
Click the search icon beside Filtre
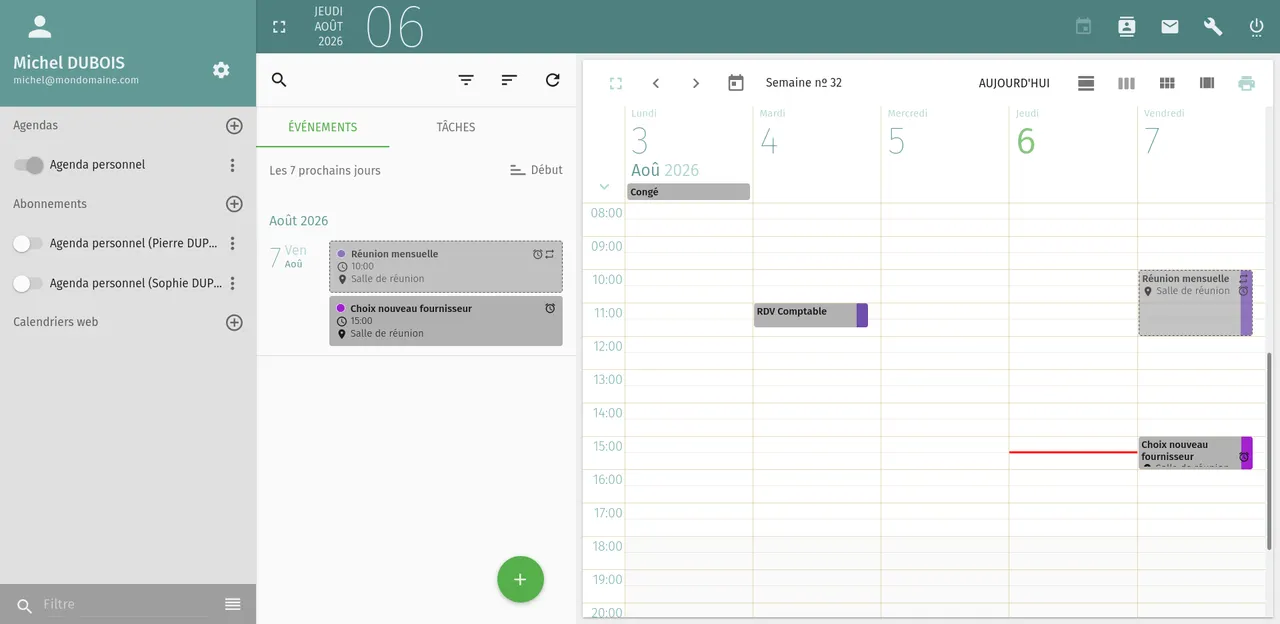pos(24,606)
